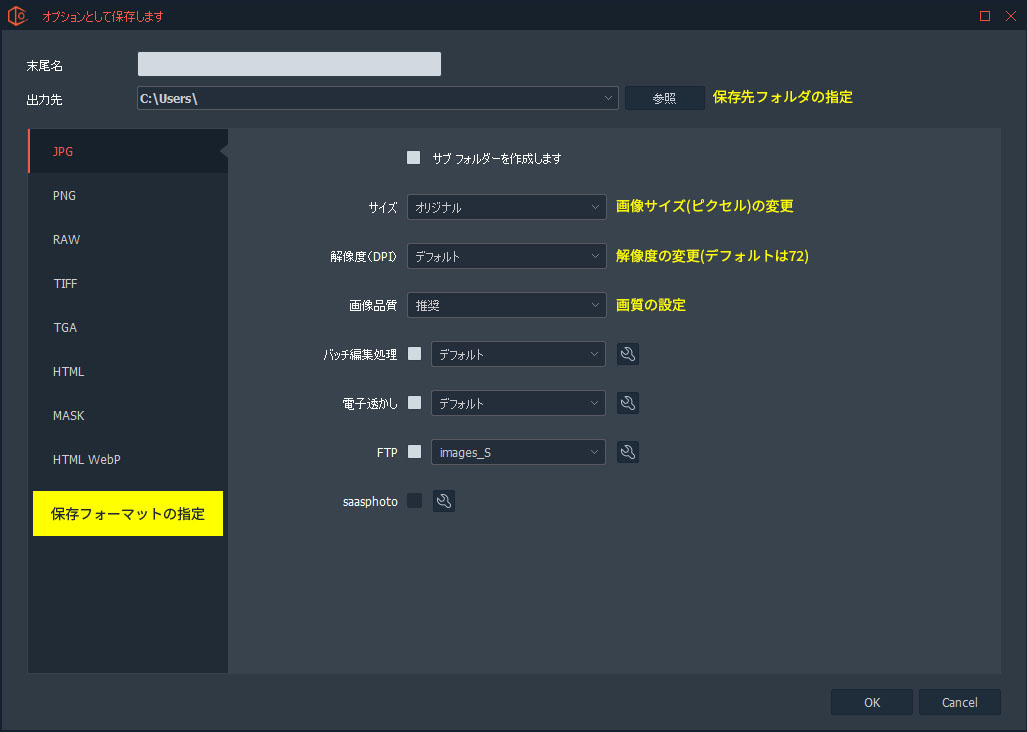
Task: Open the FTP images_S dropdown
Action: (518, 452)
